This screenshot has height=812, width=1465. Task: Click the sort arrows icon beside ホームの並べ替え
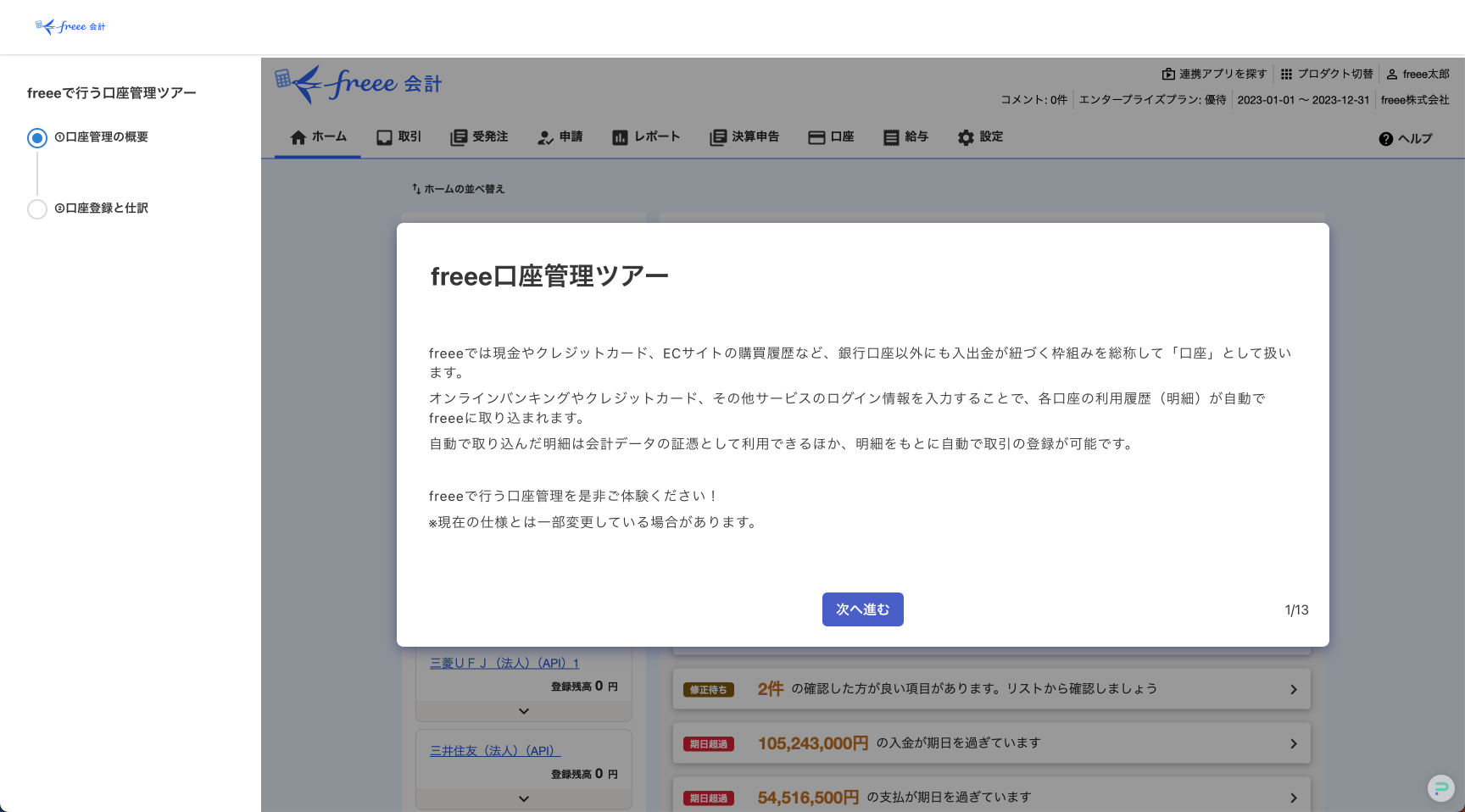[416, 189]
